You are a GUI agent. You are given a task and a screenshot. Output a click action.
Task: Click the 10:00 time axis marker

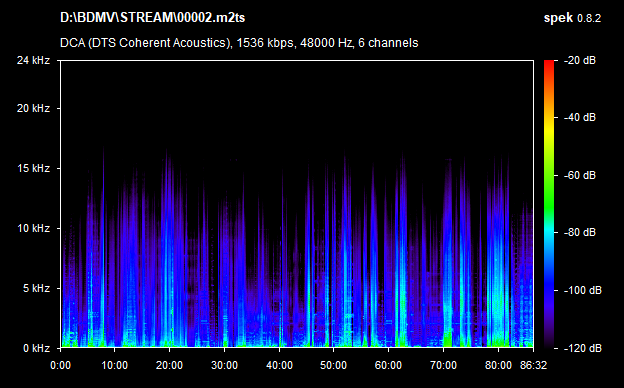point(115,365)
